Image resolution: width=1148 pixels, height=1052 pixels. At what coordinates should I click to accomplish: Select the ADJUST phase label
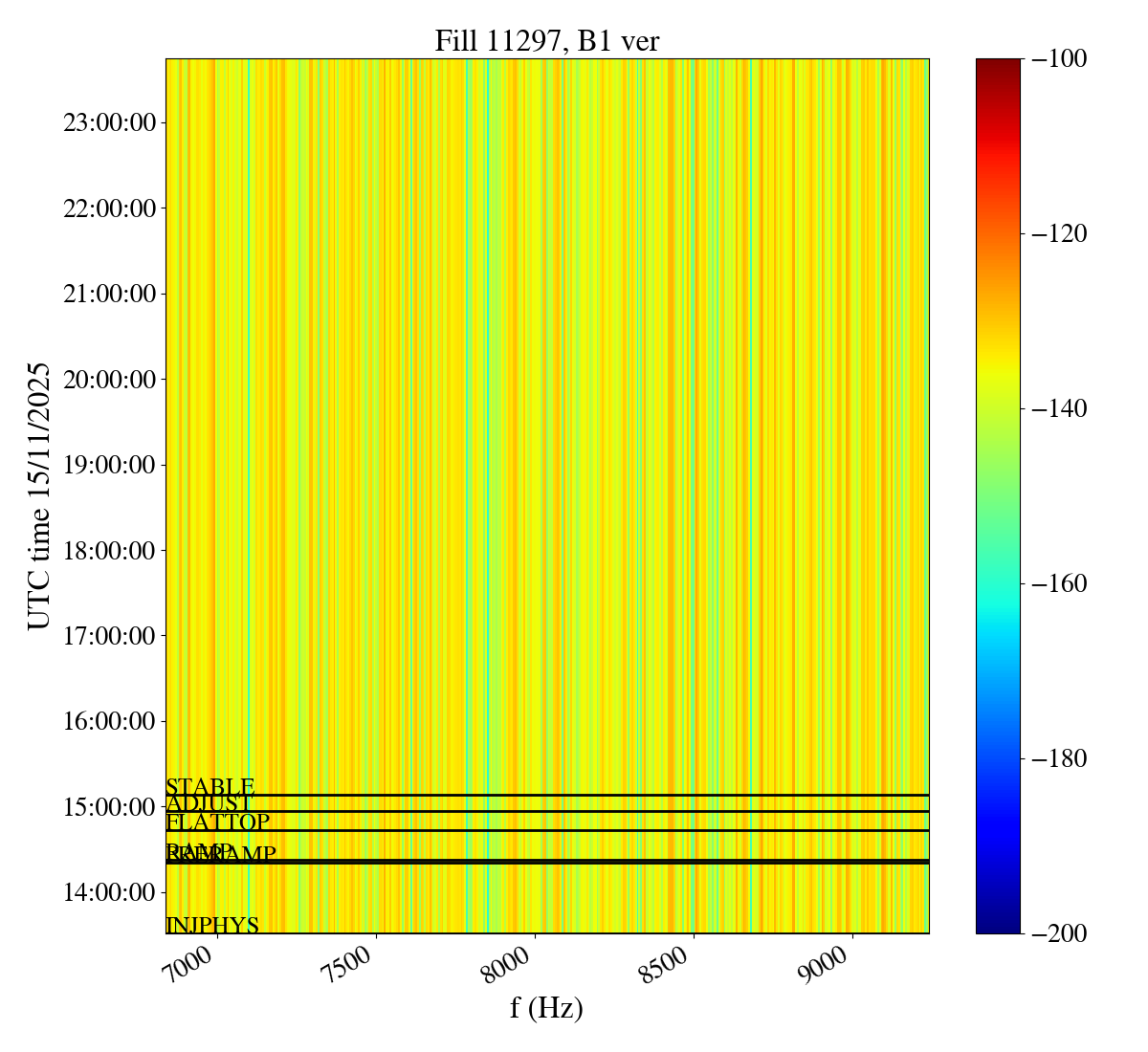[210, 803]
